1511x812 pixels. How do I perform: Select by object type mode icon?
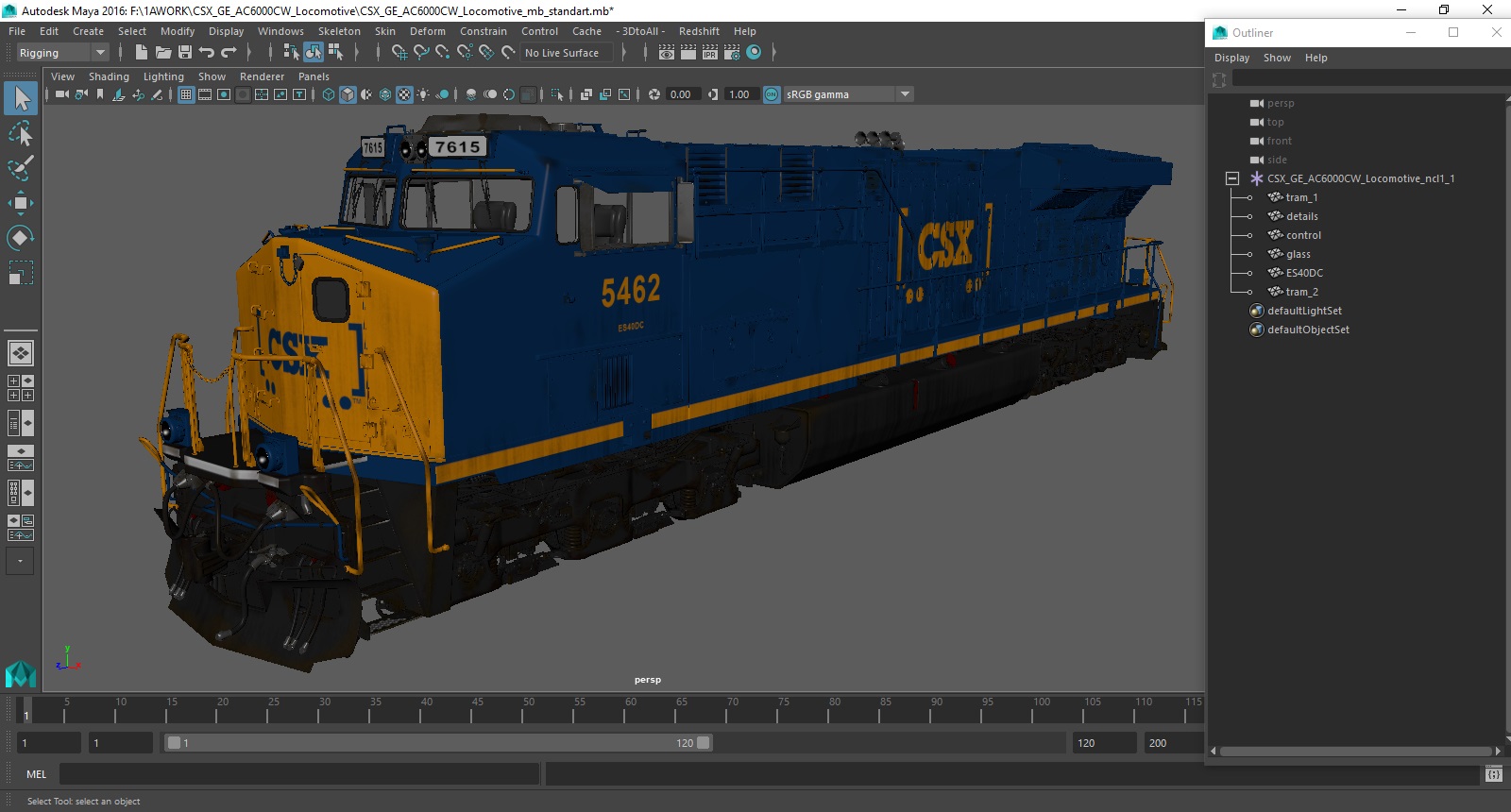(x=313, y=53)
